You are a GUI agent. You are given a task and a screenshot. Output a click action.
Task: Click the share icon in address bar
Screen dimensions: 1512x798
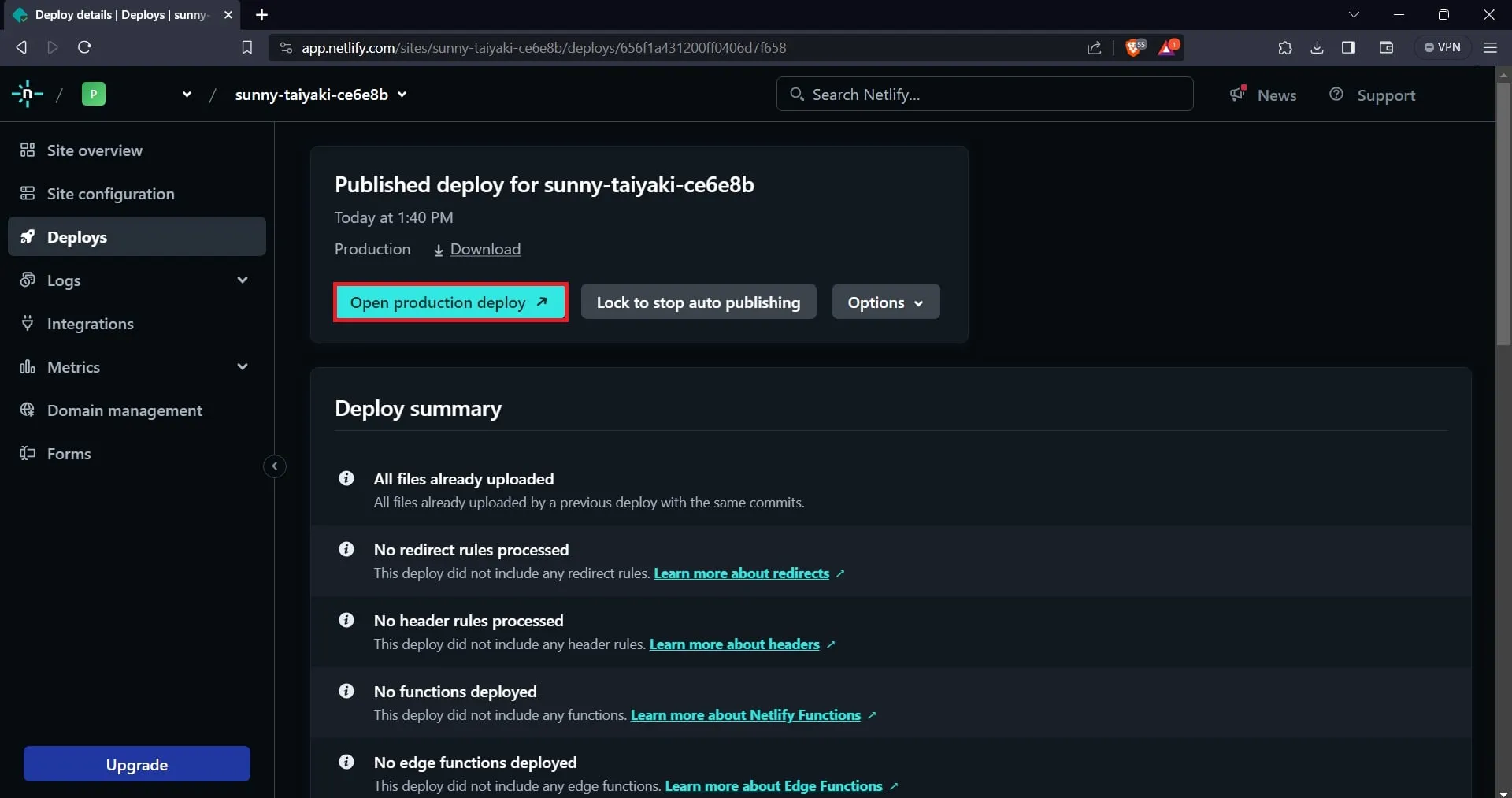[1094, 47]
